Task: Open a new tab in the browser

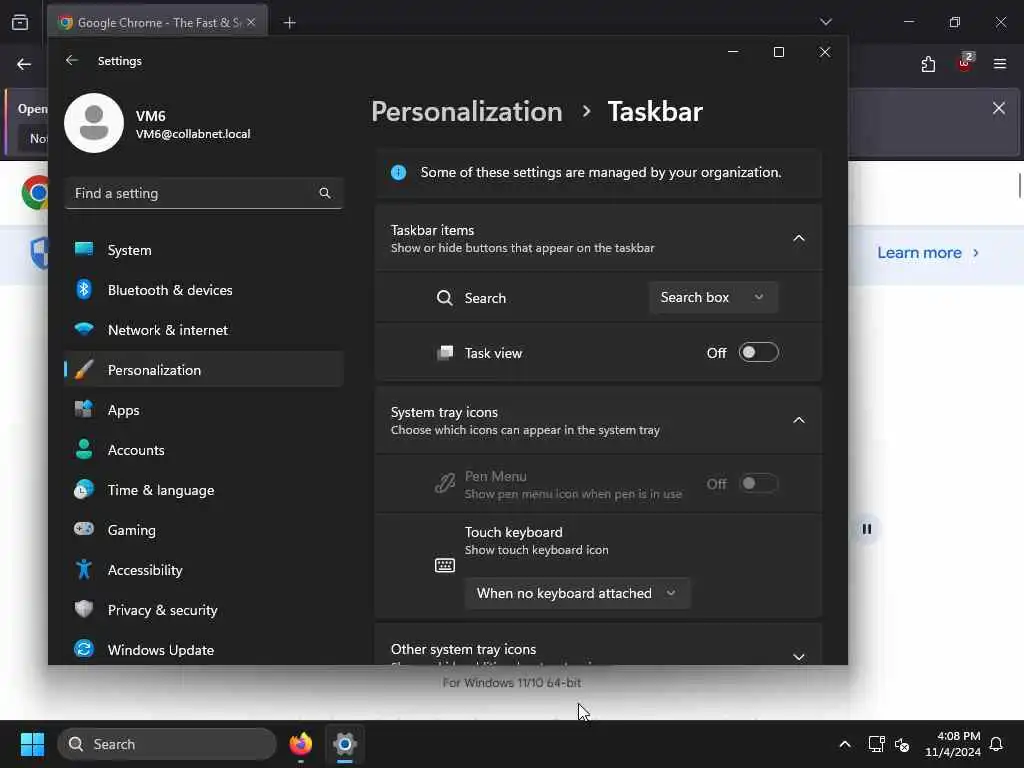Action: 289,23
